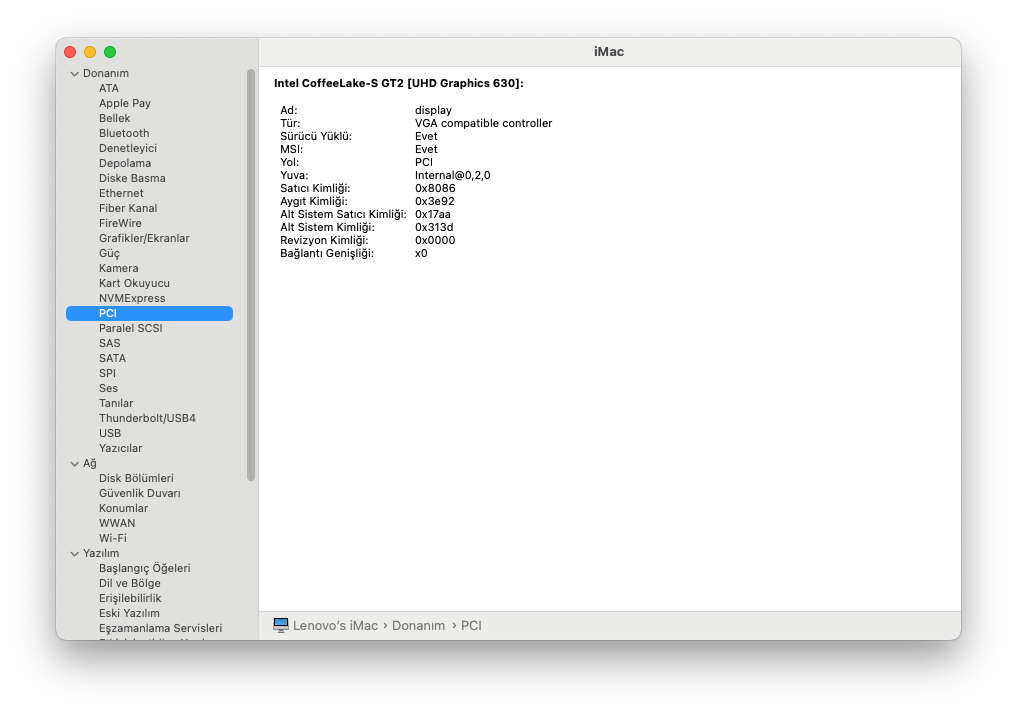Click the Satıcı Kimliği value 0x8086
The image size is (1017, 714).
(435, 188)
